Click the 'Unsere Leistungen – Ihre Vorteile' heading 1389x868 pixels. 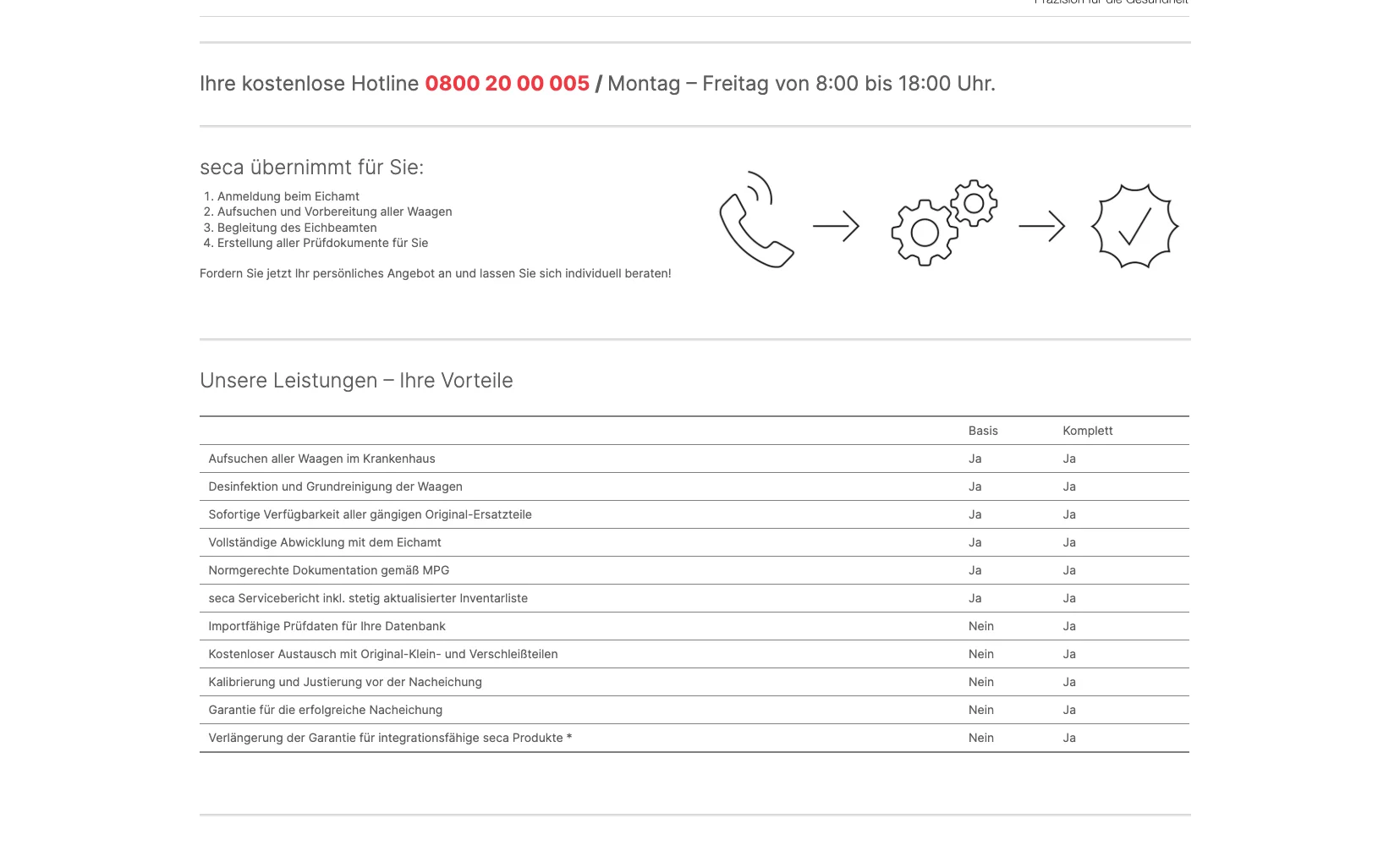pos(356,381)
